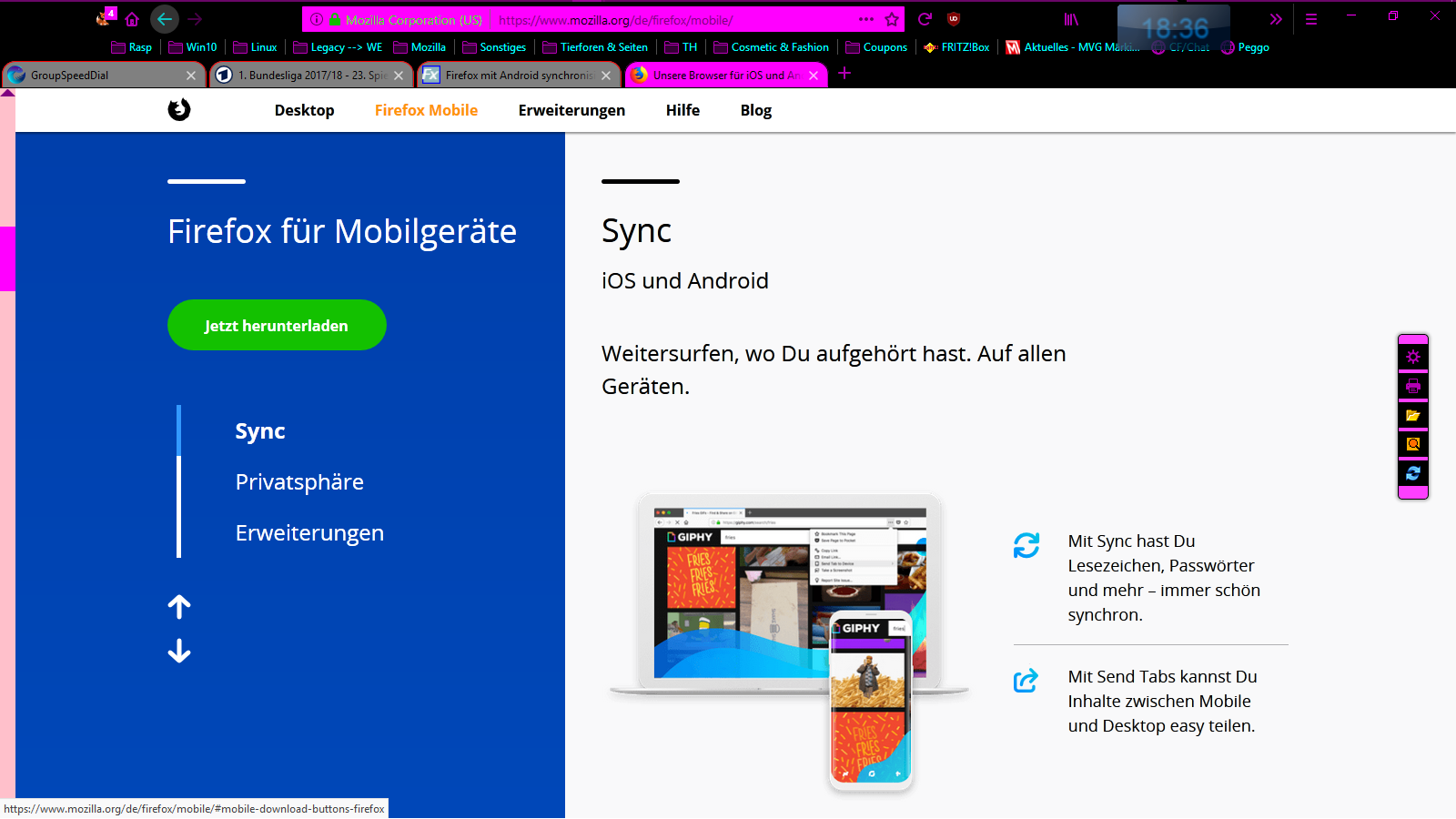Select Erweiterungen in the top navigation

click(x=571, y=110)
